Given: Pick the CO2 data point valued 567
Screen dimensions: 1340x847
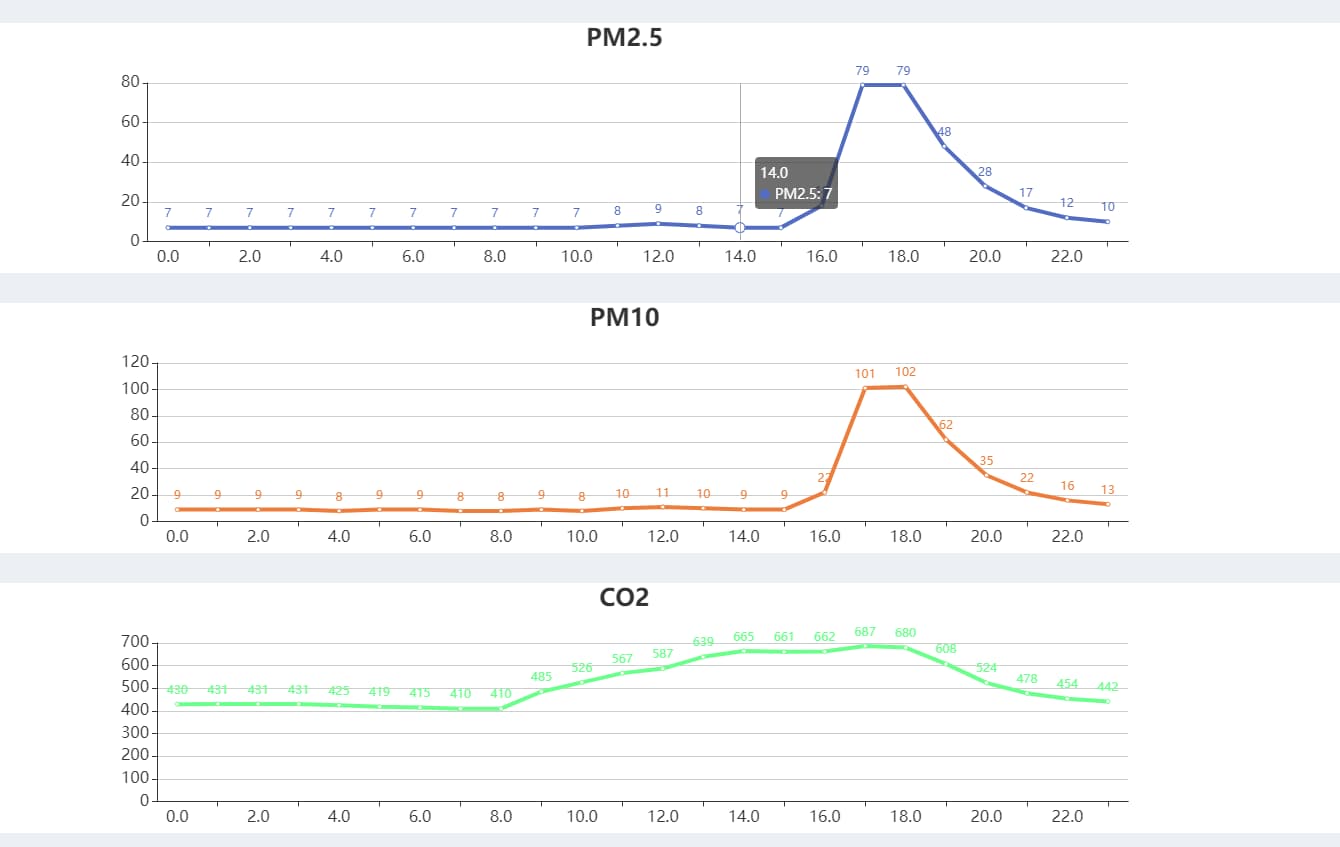Looking at the screenshot, I should tap(622, 673).
